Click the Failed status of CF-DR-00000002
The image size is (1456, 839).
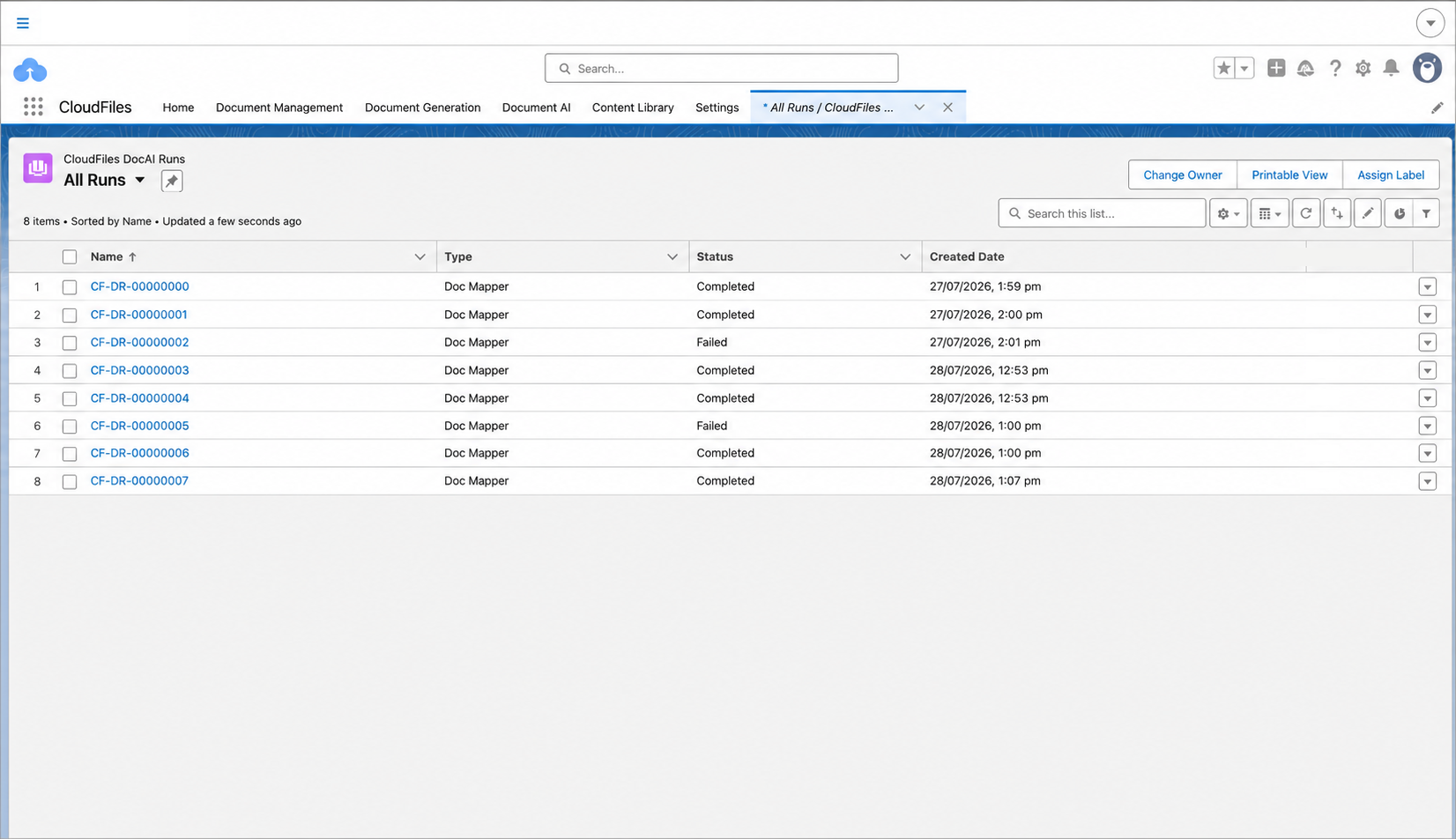coord(711,342)
